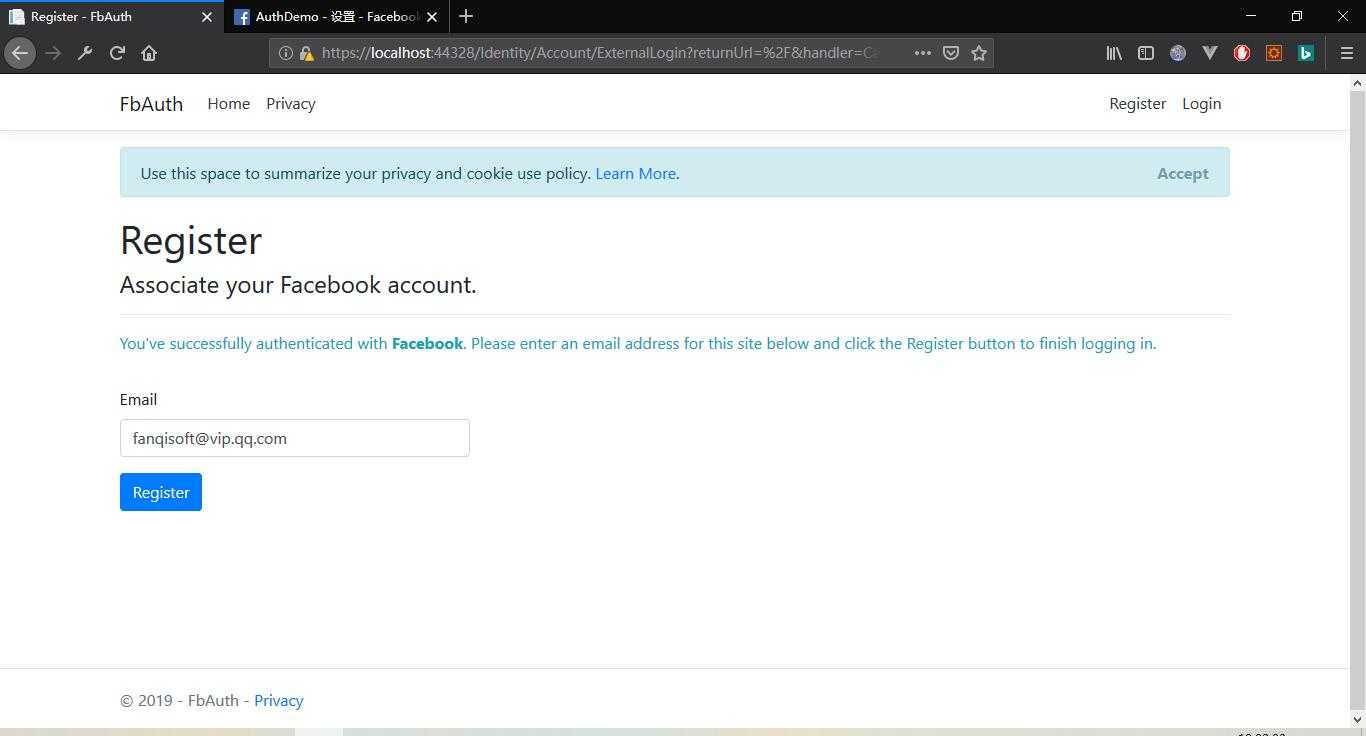Open the V-shaped extension icon
The height and width of the screenshot is (736, 1366).
point(1210,53)
